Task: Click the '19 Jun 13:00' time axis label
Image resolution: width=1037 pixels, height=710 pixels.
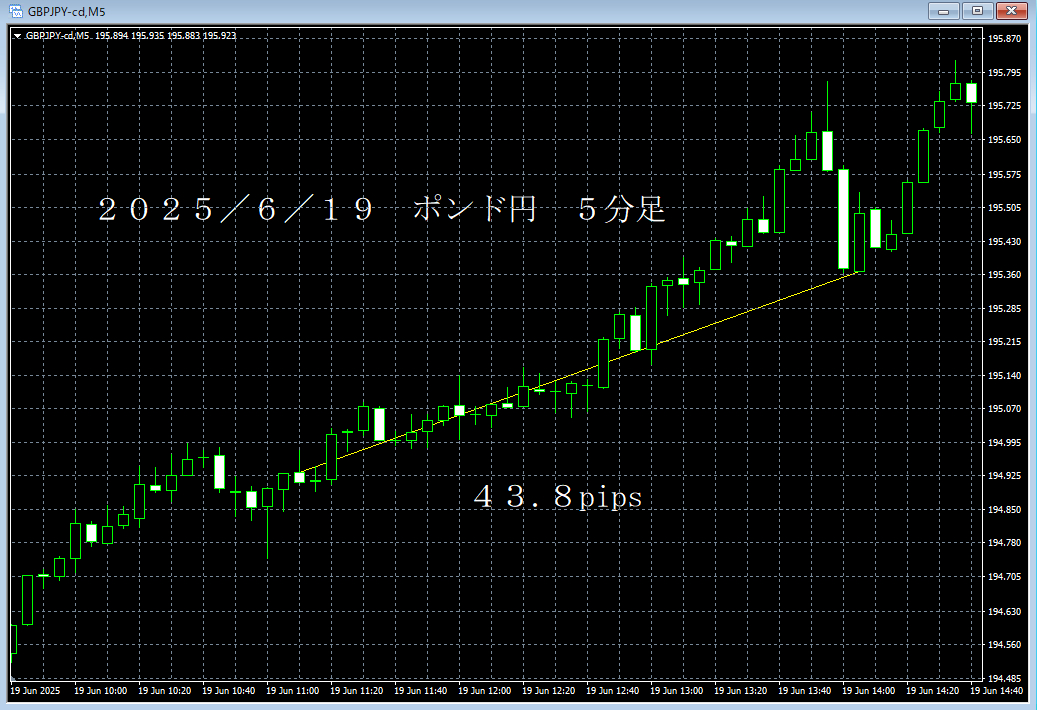Action: point(677,691)
